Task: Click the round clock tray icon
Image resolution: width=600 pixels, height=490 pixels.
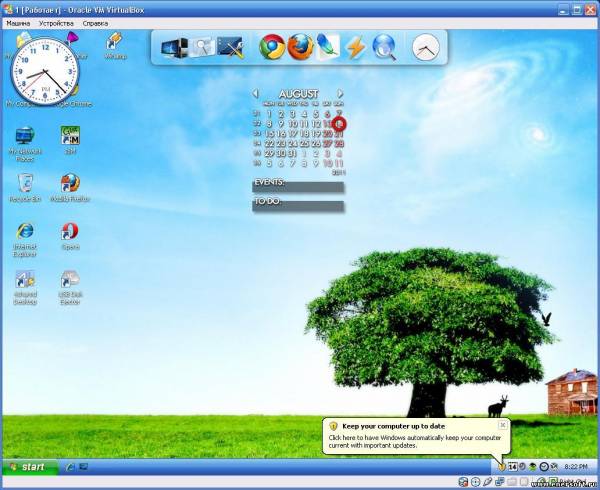Action: [544, 467]
